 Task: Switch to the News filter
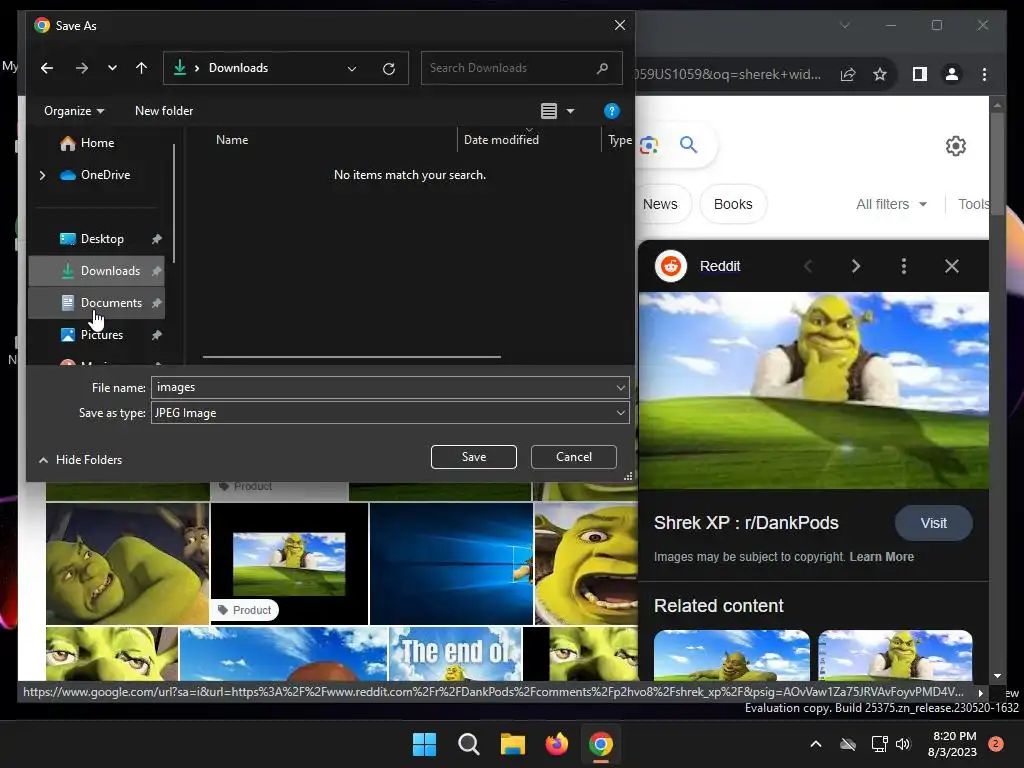660,204
